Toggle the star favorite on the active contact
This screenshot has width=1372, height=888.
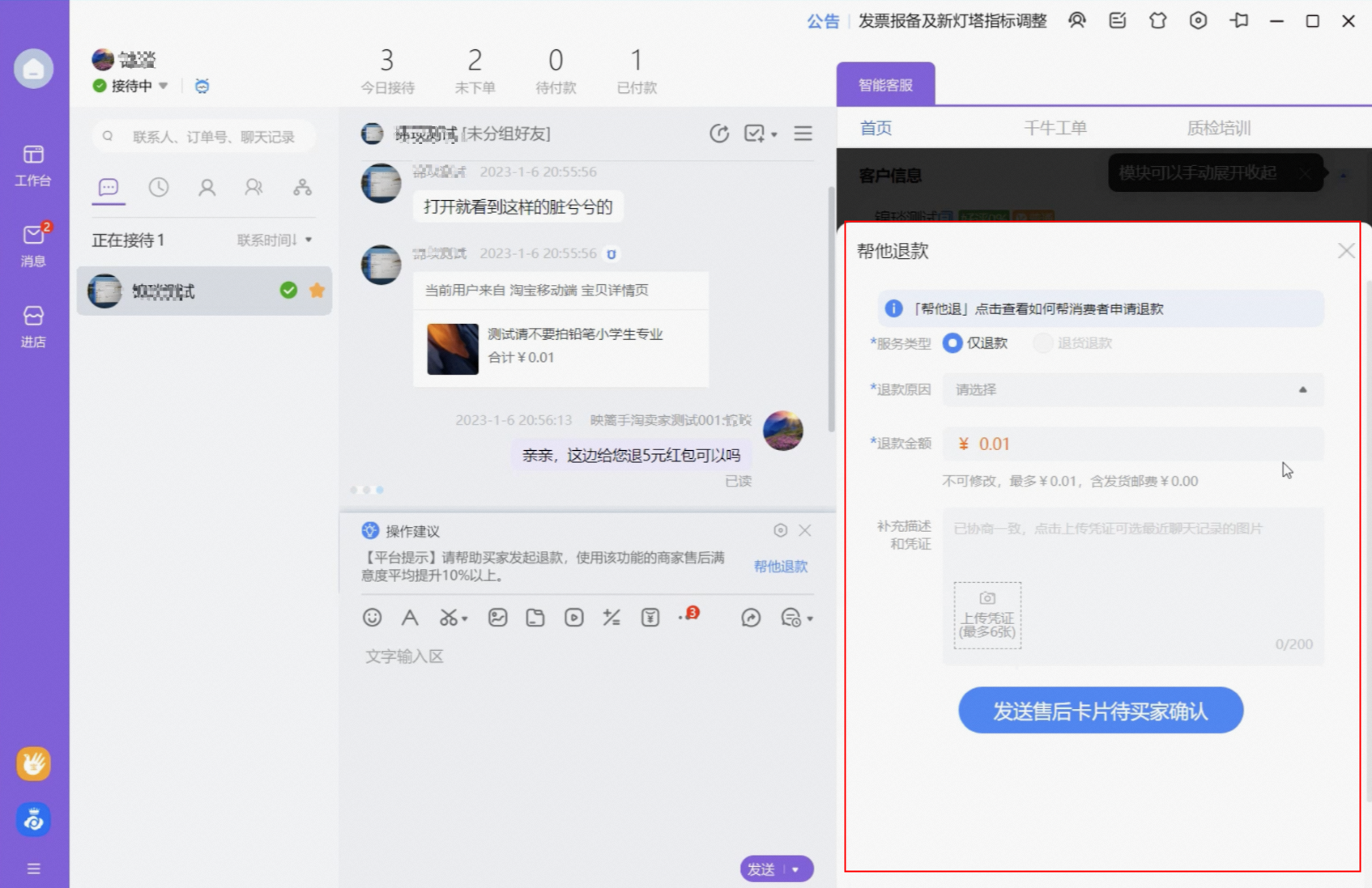coord(317,290)
